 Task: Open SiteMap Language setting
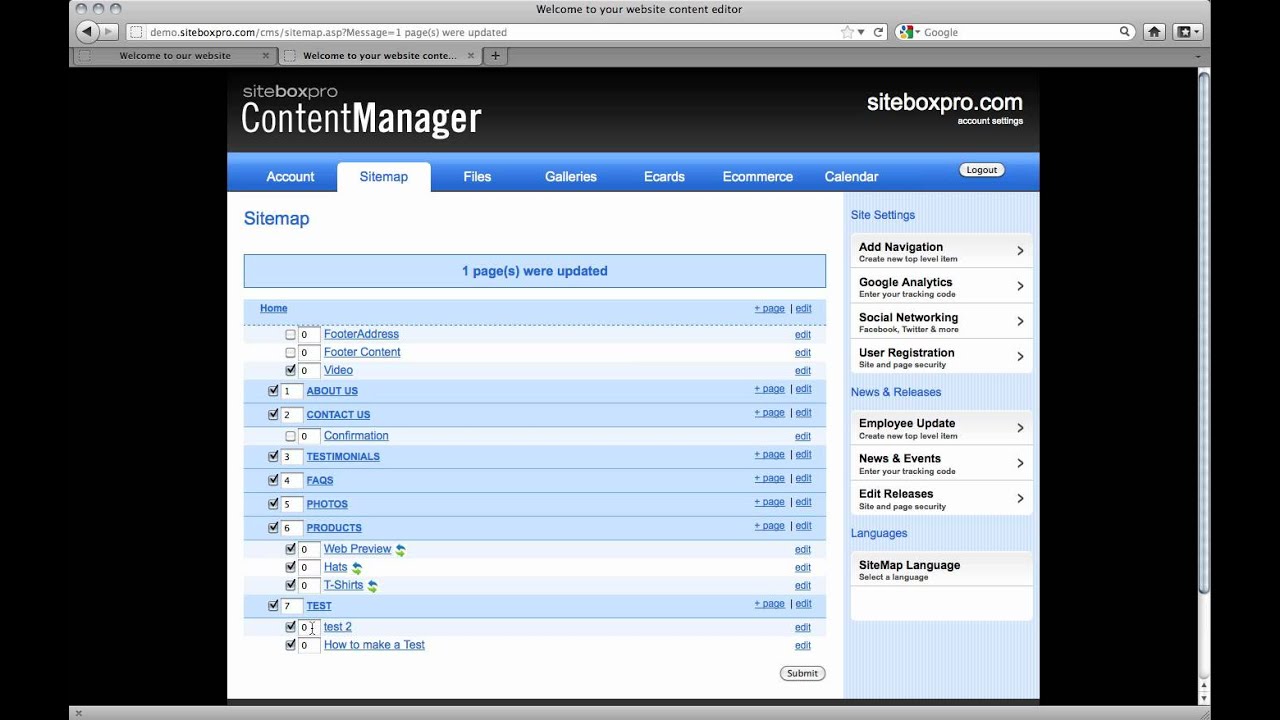[x=941, y=570]
